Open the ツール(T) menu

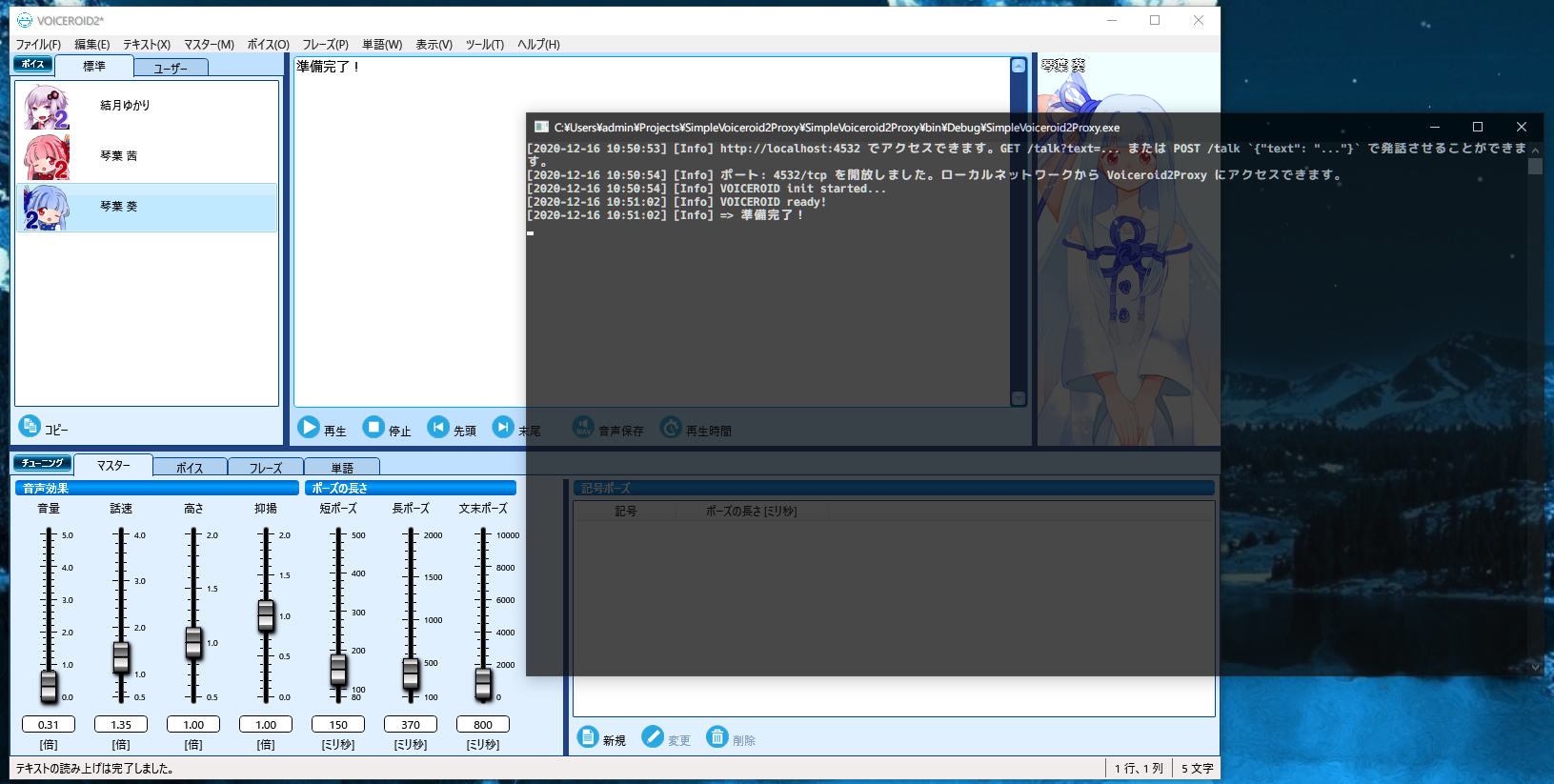click(x=485, y=45)
